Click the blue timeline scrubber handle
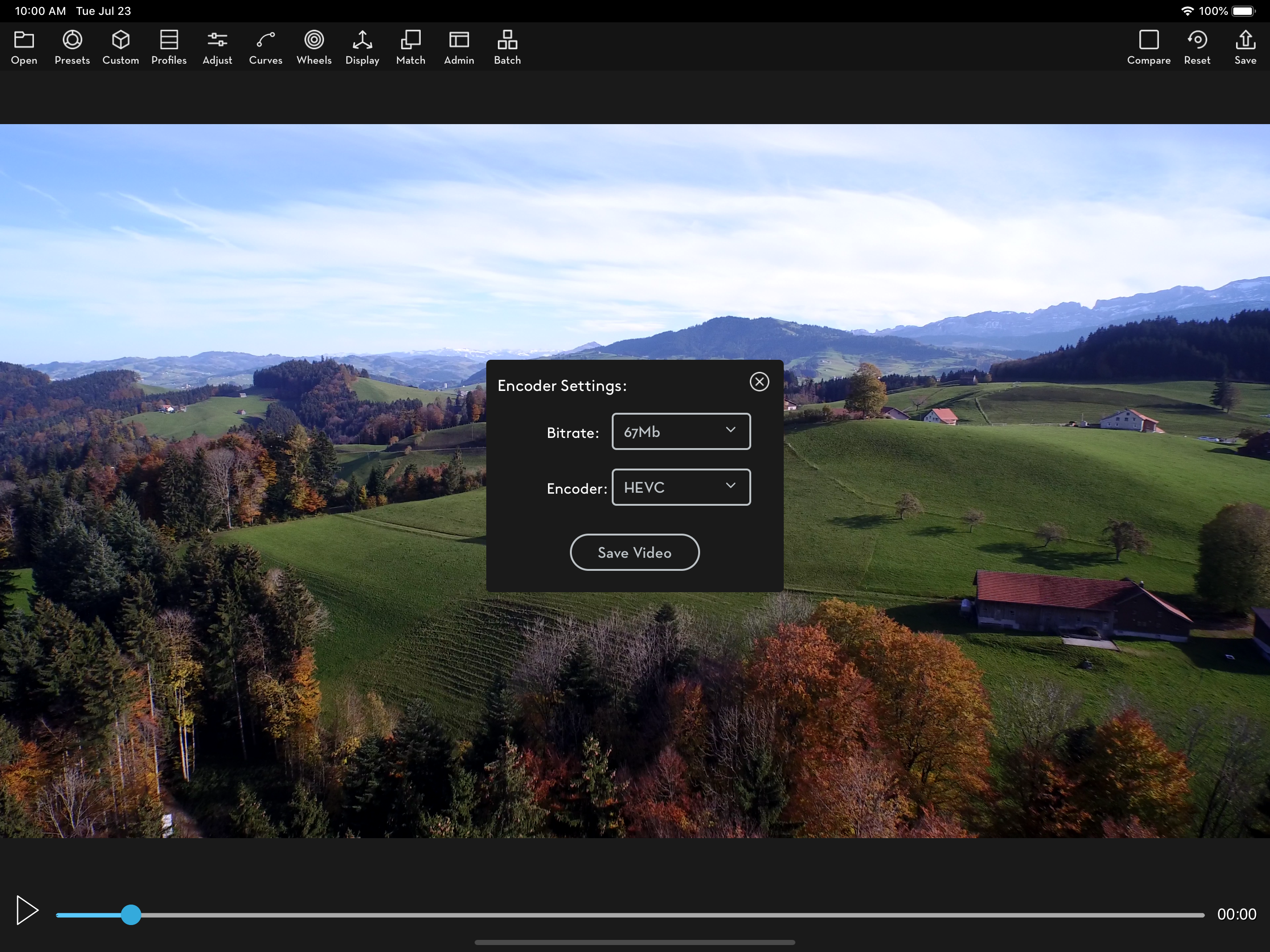The height and width of the screenshot is (952, 1270). [131, 915]
